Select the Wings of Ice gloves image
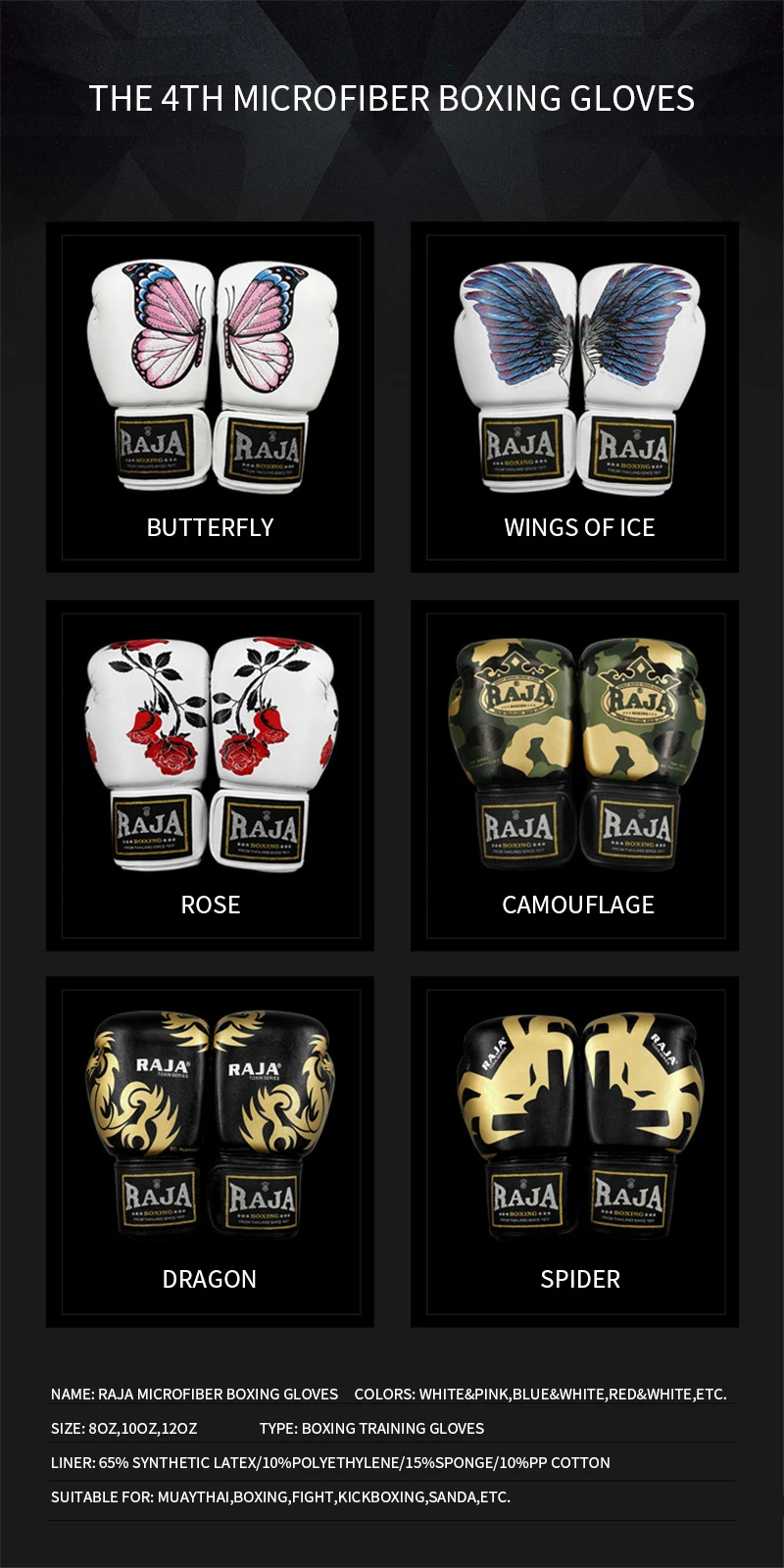 [x=578, y=377]
